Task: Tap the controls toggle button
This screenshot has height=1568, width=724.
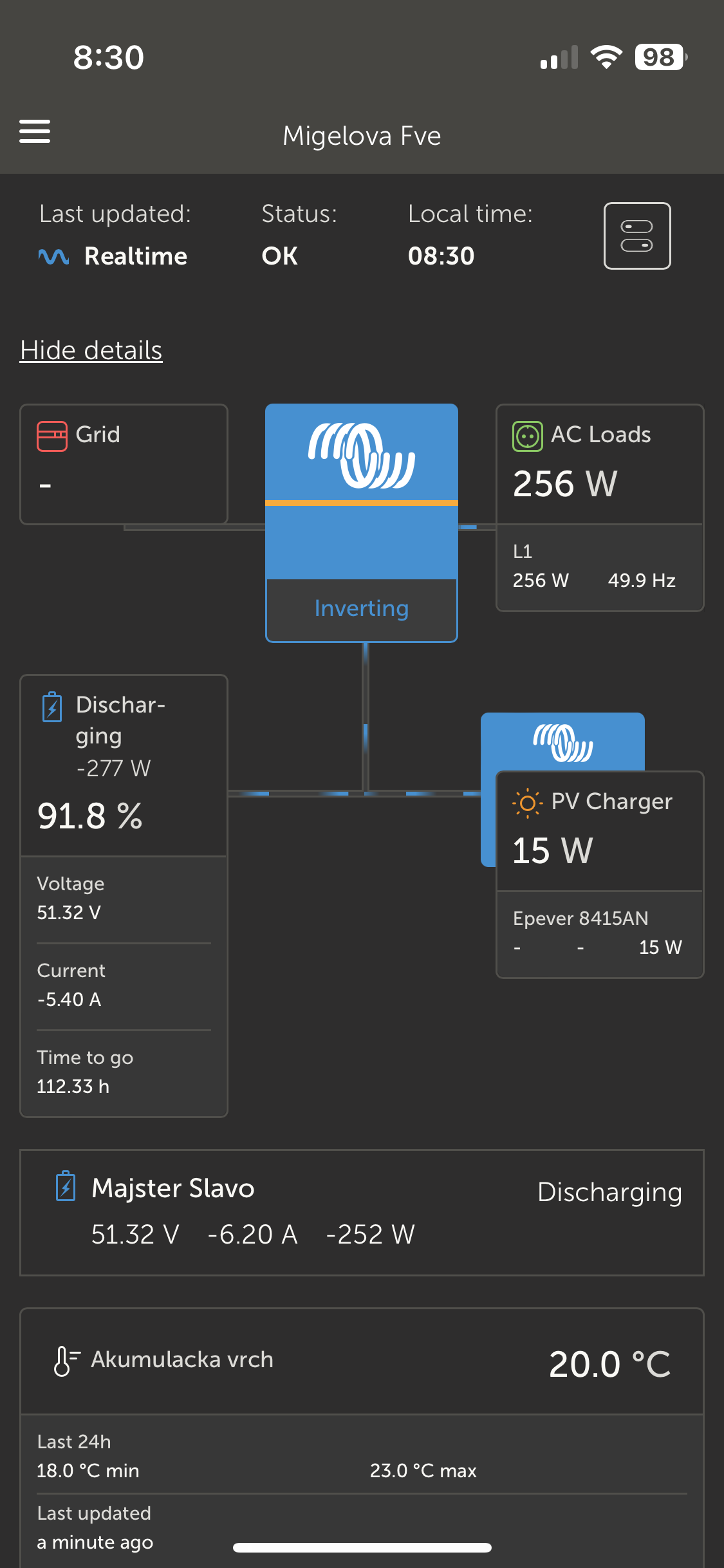Action: tap(636, 236)
